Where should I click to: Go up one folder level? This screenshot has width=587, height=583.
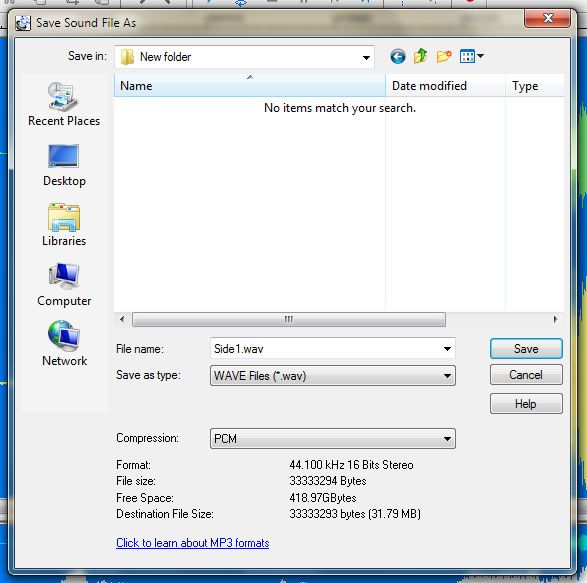pyautogui.click(x=420, y=56)
